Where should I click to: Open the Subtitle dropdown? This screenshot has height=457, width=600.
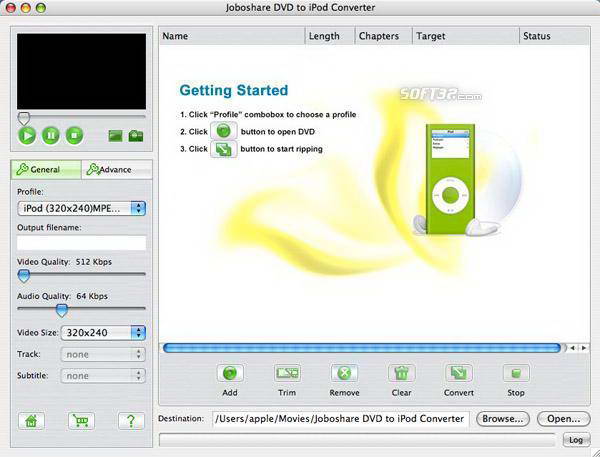pyautogui.click(x=103, y=376)
